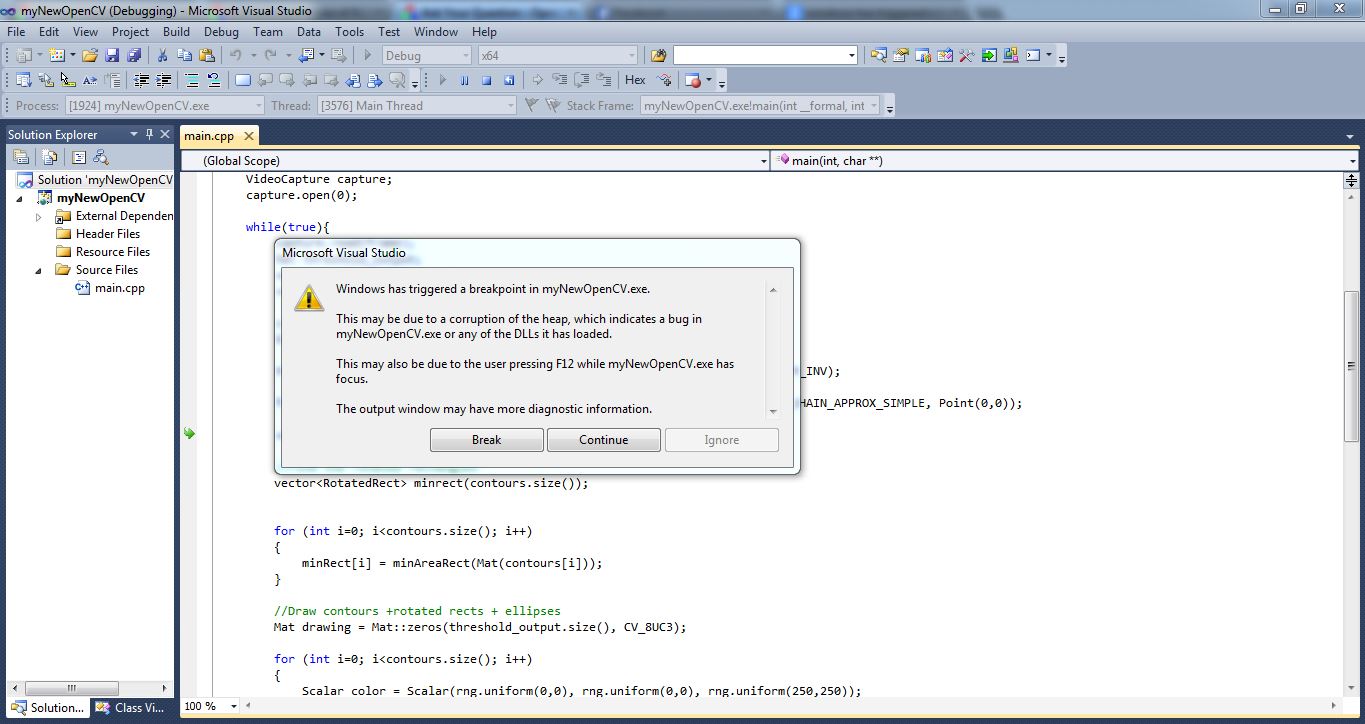Click the Properties Window icon

(900, 55)
